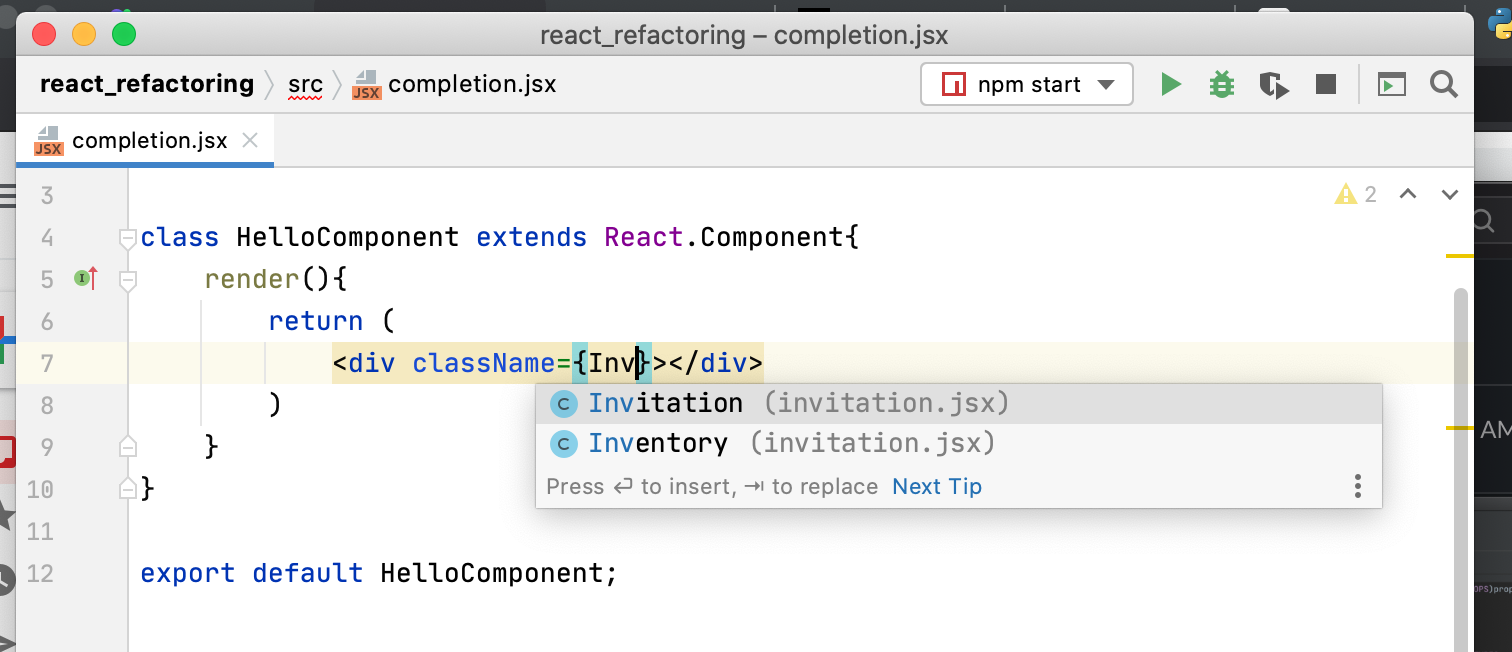
Task: Click the upper yellow warning stripe marker
Action: [x=1460, y=257]
